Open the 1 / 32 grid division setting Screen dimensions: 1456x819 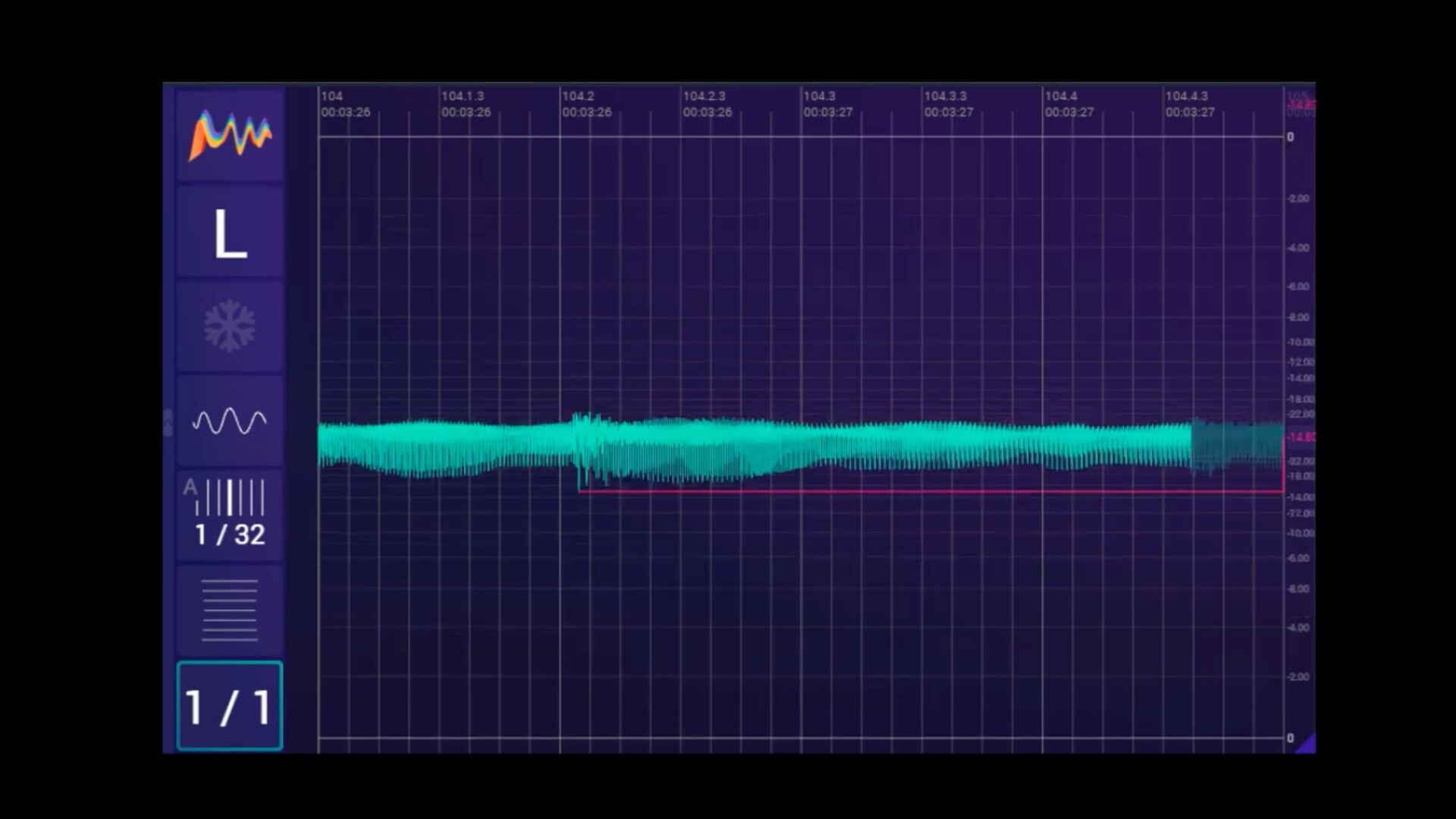tap(230, 515)
